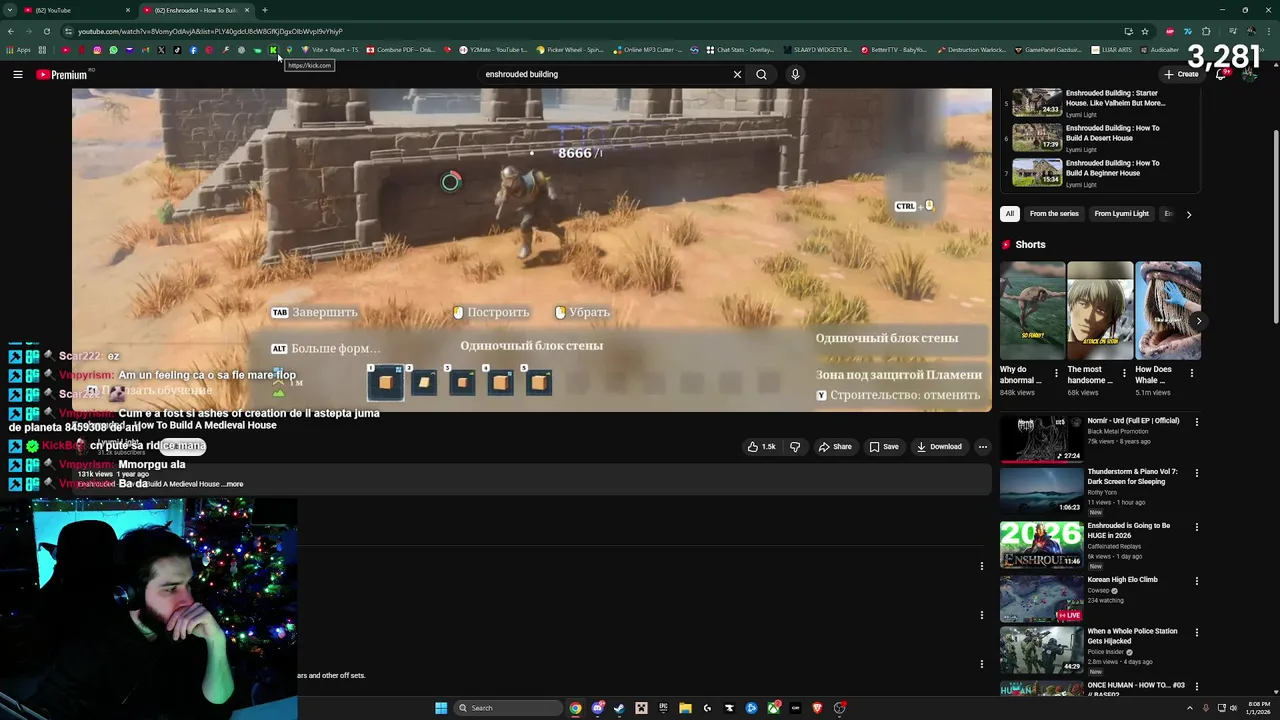The image size is (1280, 720).
Task: Open the YouTube guide hamburger menu
Action: tap(18, 74)
